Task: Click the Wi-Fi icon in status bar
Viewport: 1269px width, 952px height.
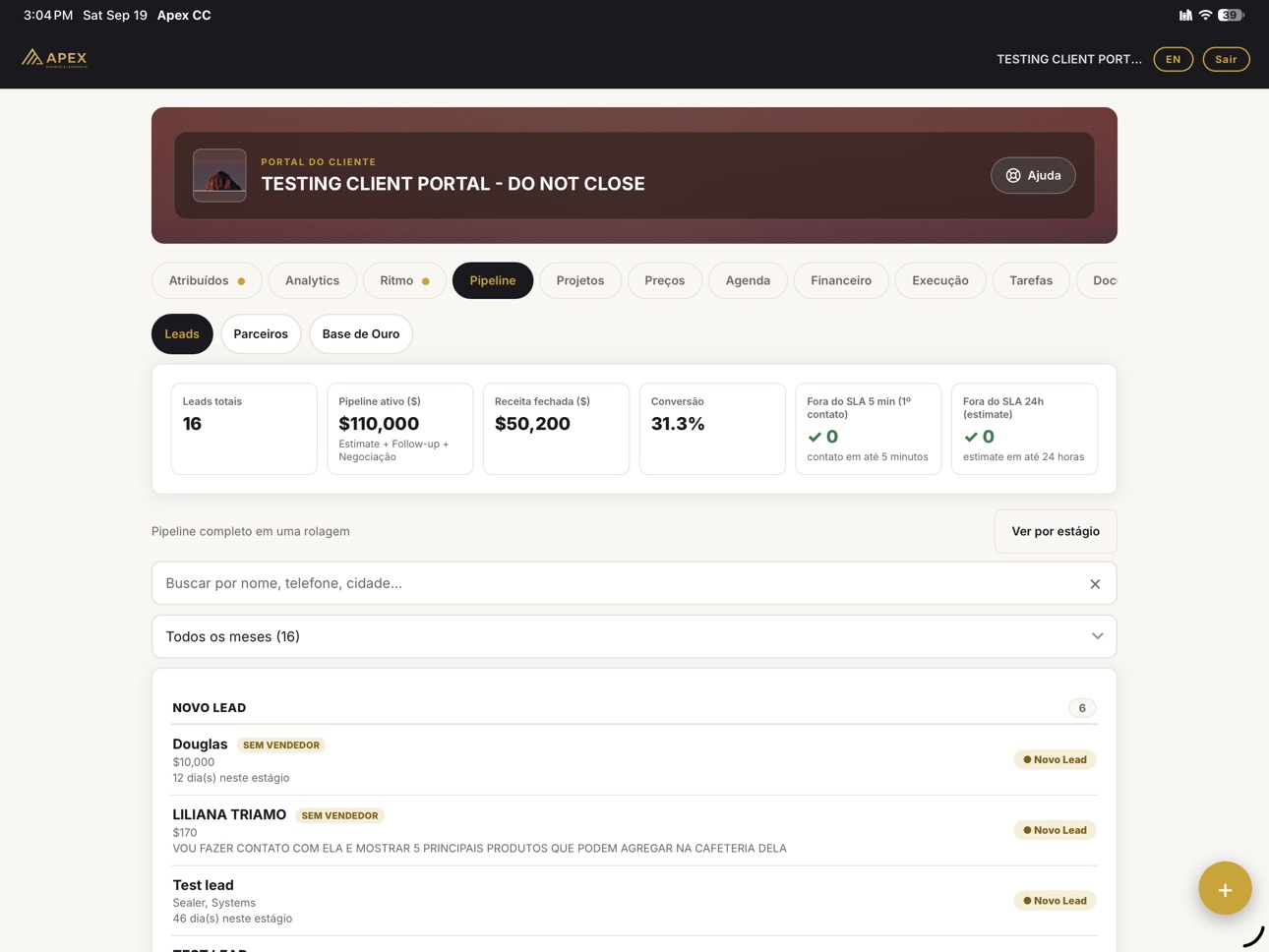Action: [1205, 15]
